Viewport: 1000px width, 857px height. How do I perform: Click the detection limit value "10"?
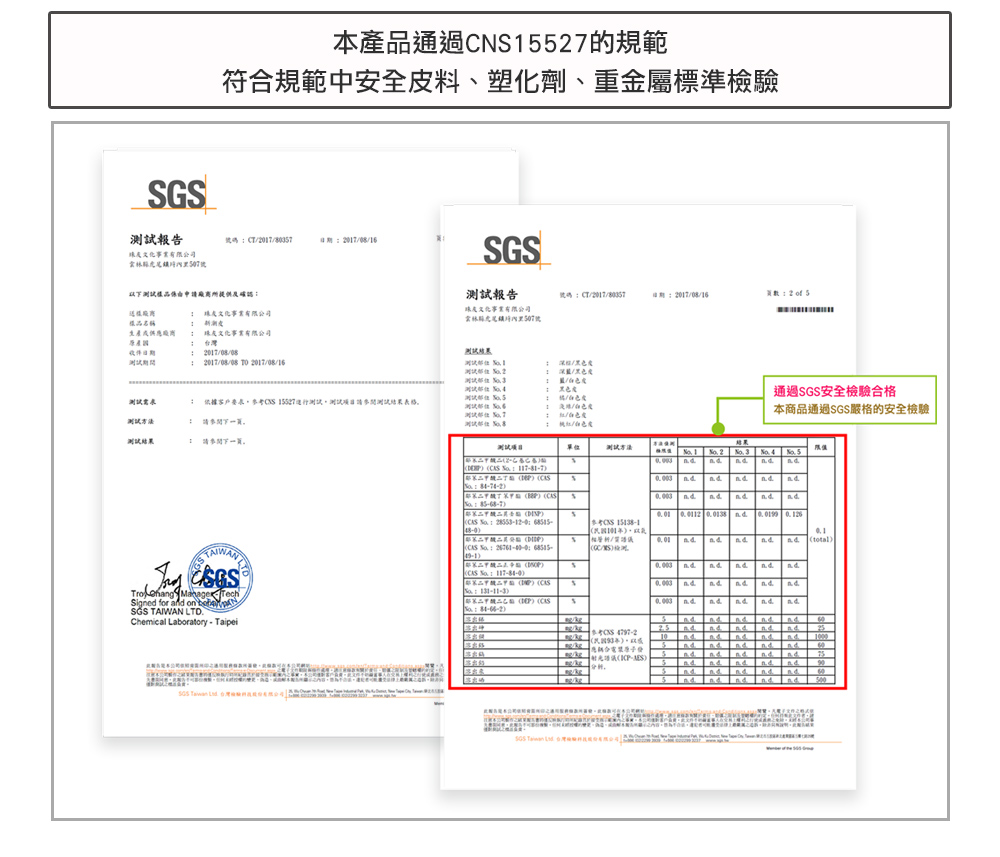click(664, 637)
